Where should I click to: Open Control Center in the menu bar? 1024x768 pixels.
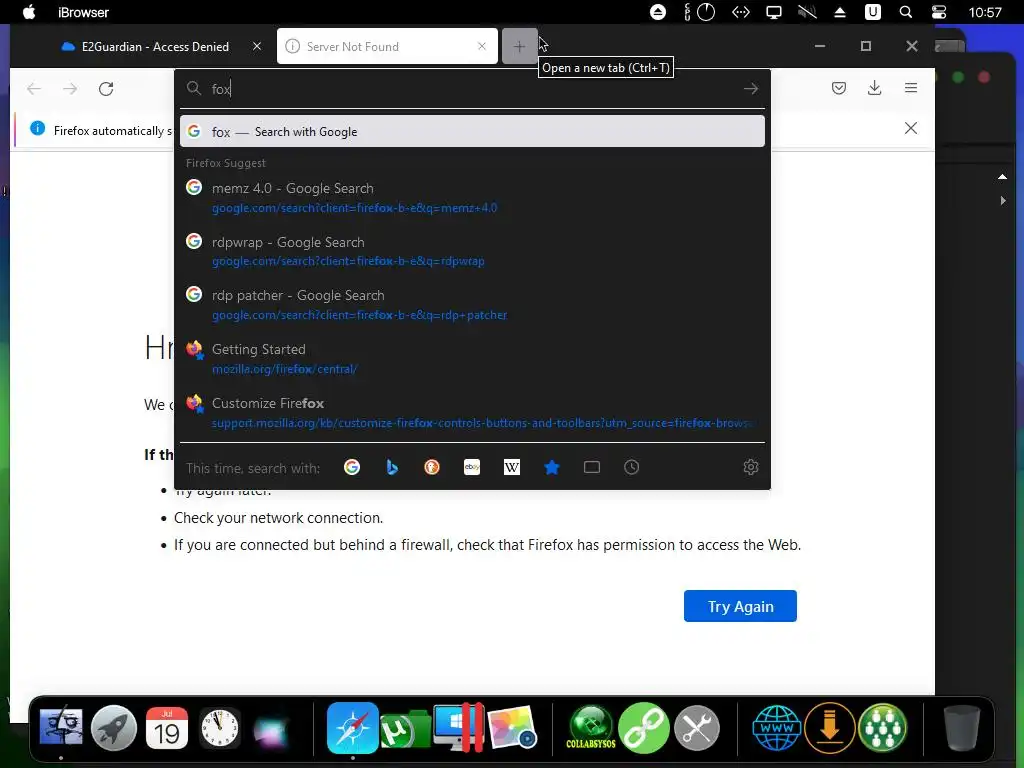939,12
